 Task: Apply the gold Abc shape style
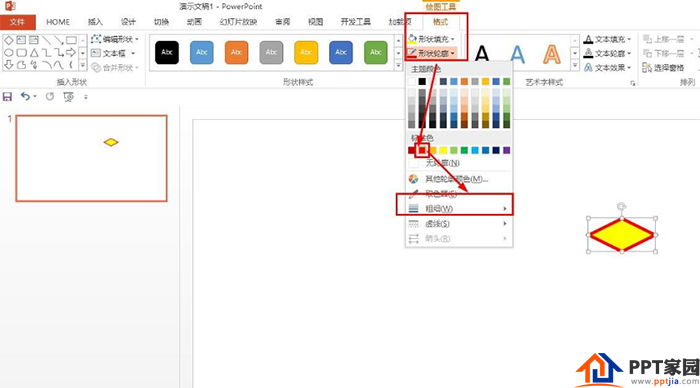coord(306,52)
